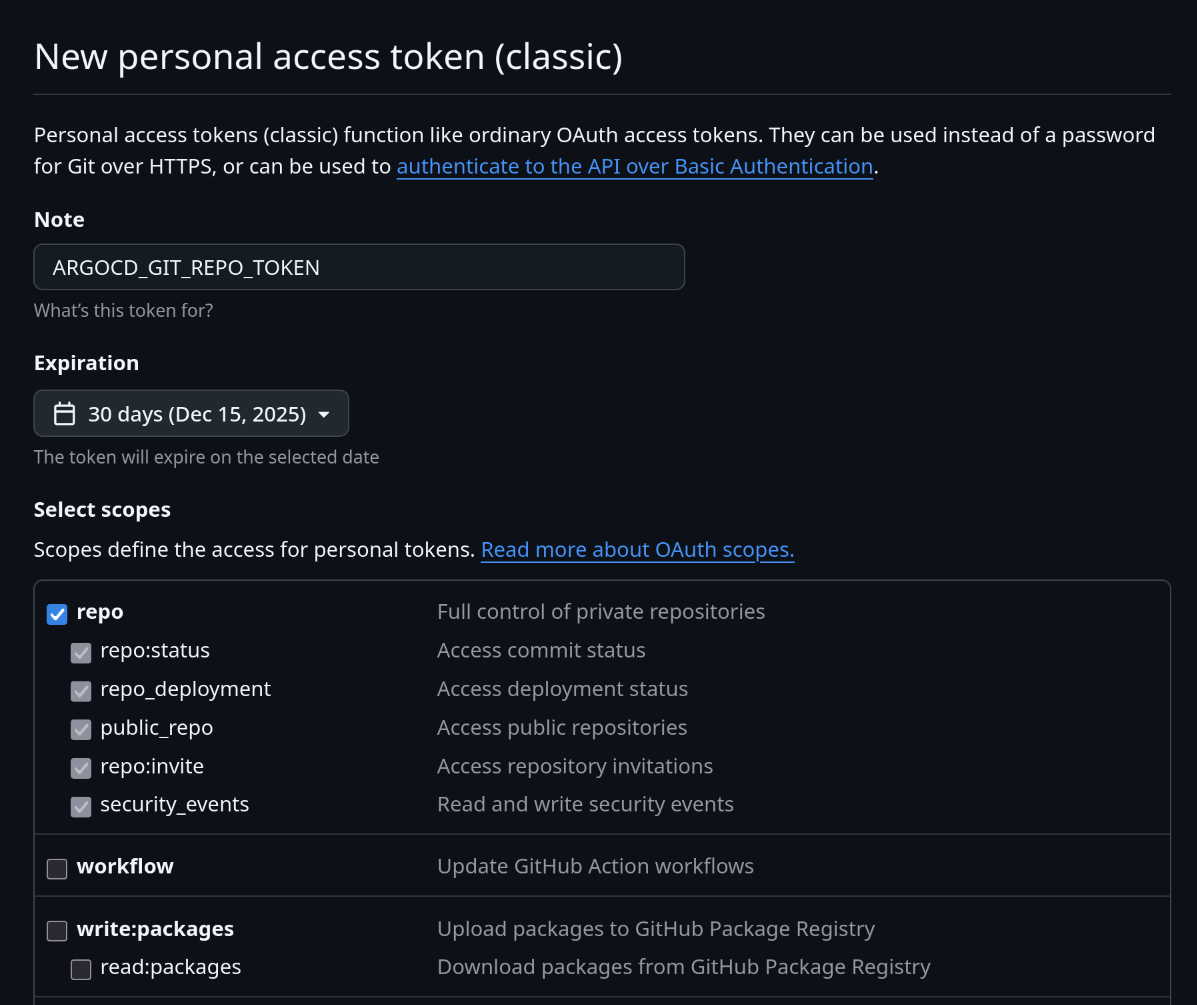Toggle the security_events checkbox
The width and height of the screenshot is (1197, 1005).
coord(81,807)
